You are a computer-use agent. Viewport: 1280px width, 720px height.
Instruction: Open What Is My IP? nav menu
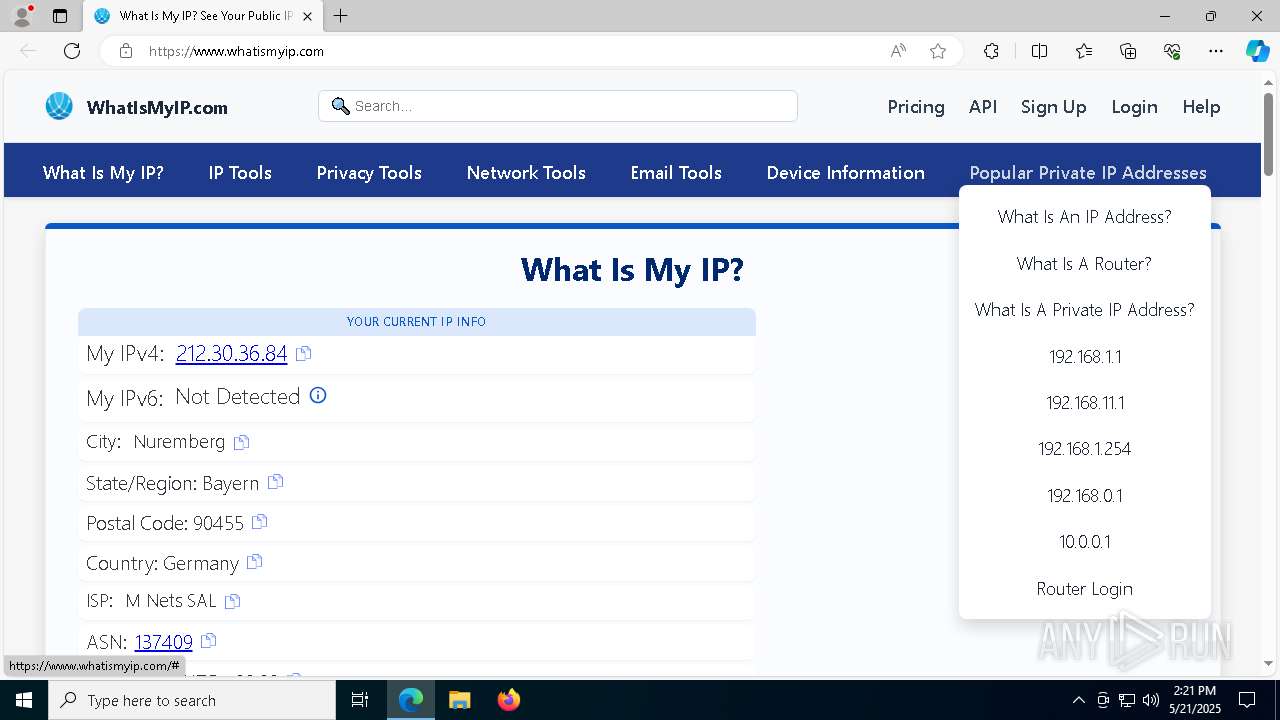click(103, 173)
